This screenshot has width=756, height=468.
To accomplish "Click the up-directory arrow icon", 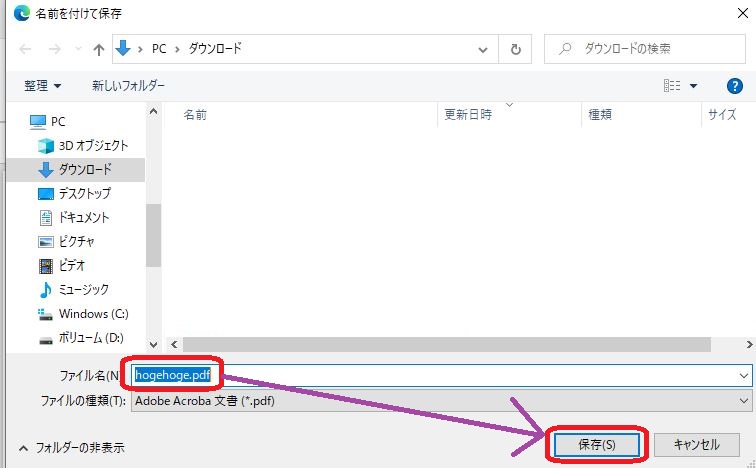I will [99, 48].
